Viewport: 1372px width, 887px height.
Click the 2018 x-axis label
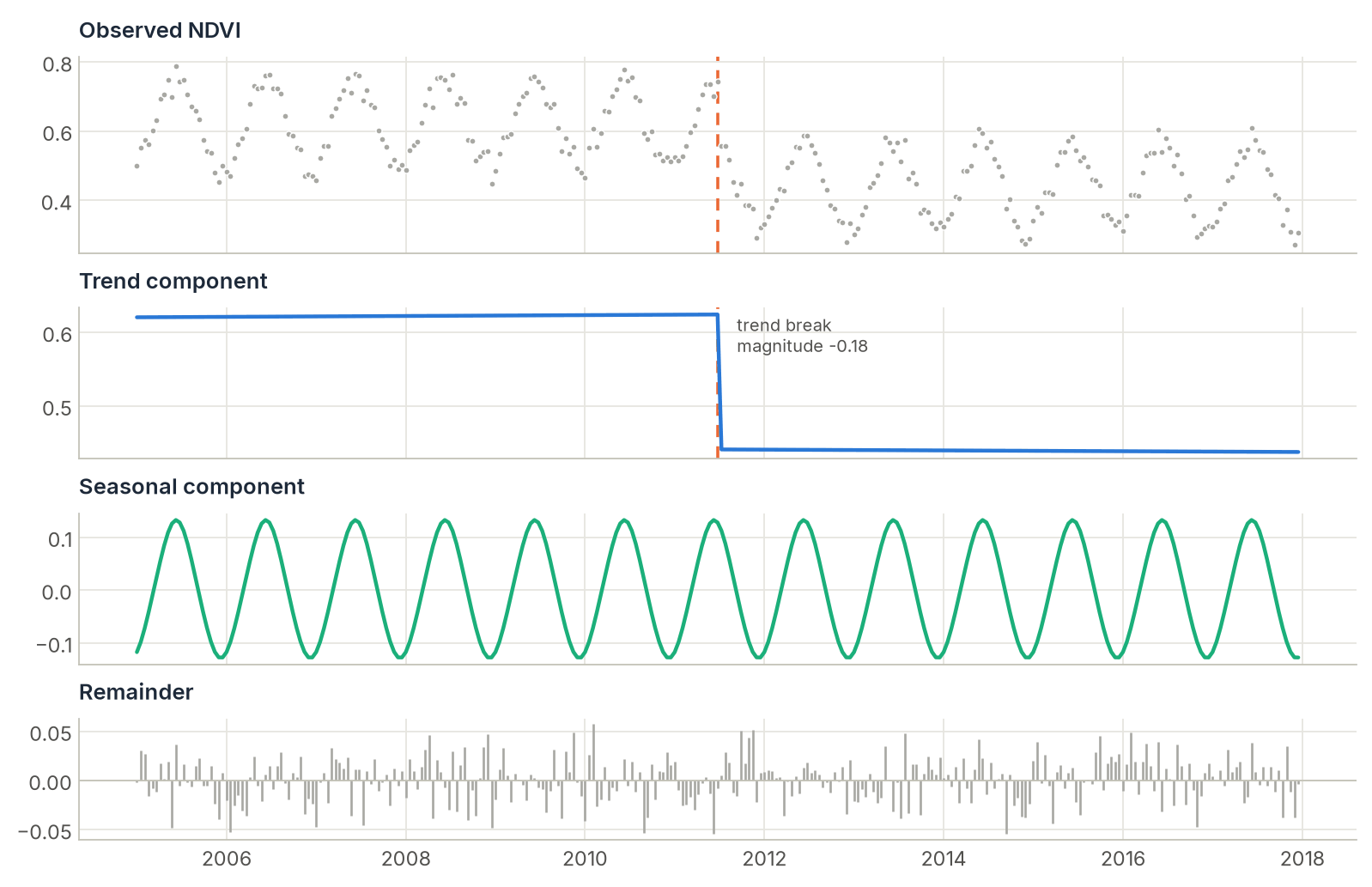click(1302, 859)
